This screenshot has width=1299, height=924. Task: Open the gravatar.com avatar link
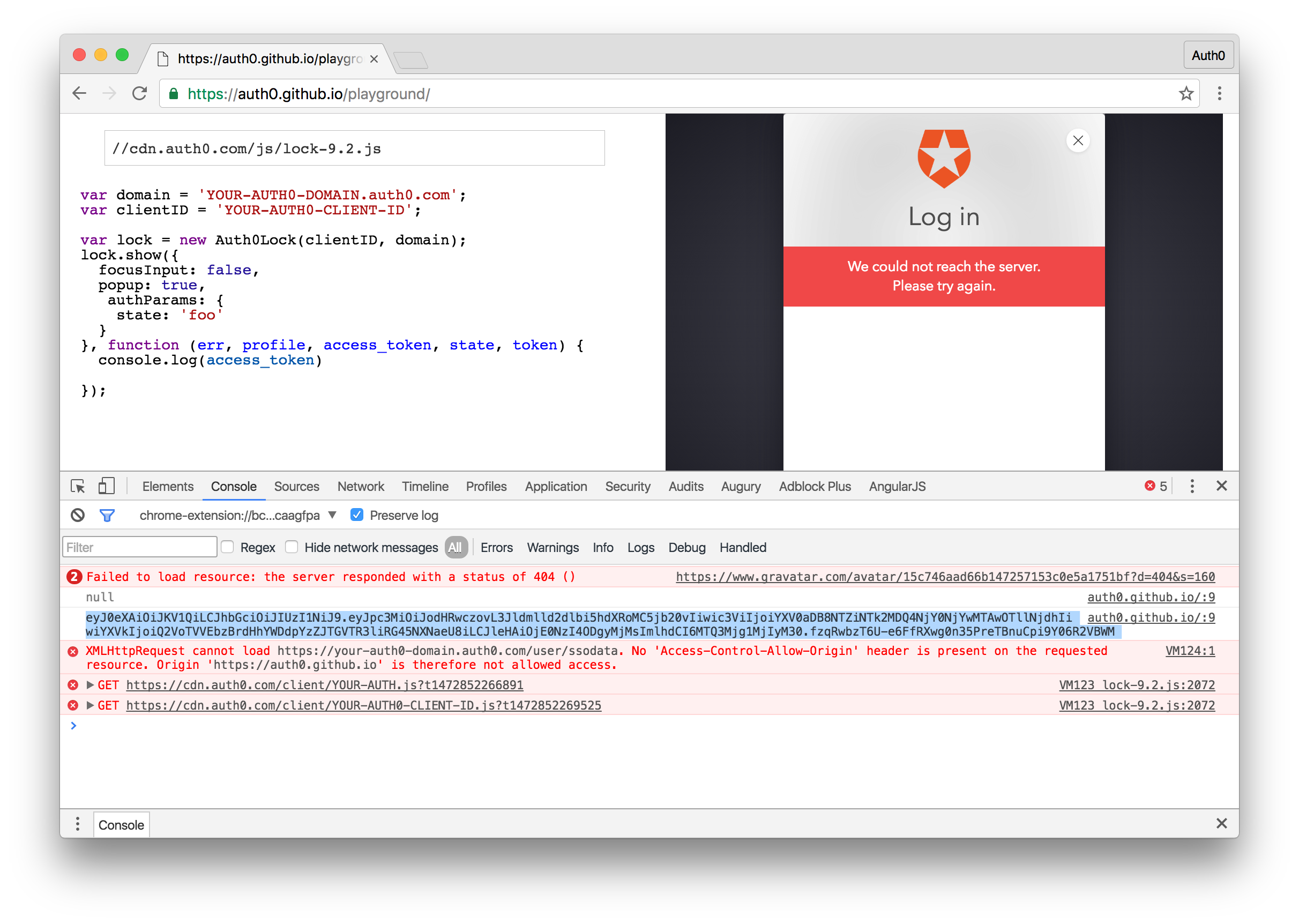point(945,577)
